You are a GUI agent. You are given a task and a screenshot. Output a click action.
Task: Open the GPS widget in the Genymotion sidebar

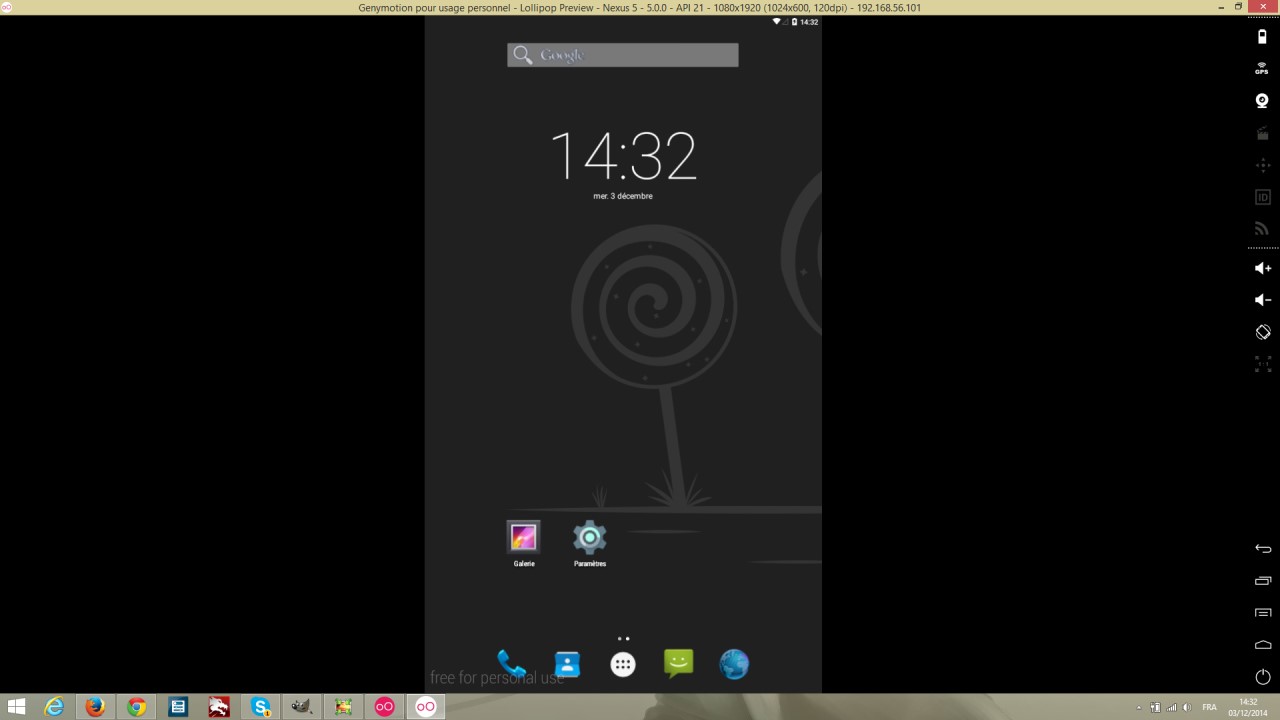point(1261,67)
